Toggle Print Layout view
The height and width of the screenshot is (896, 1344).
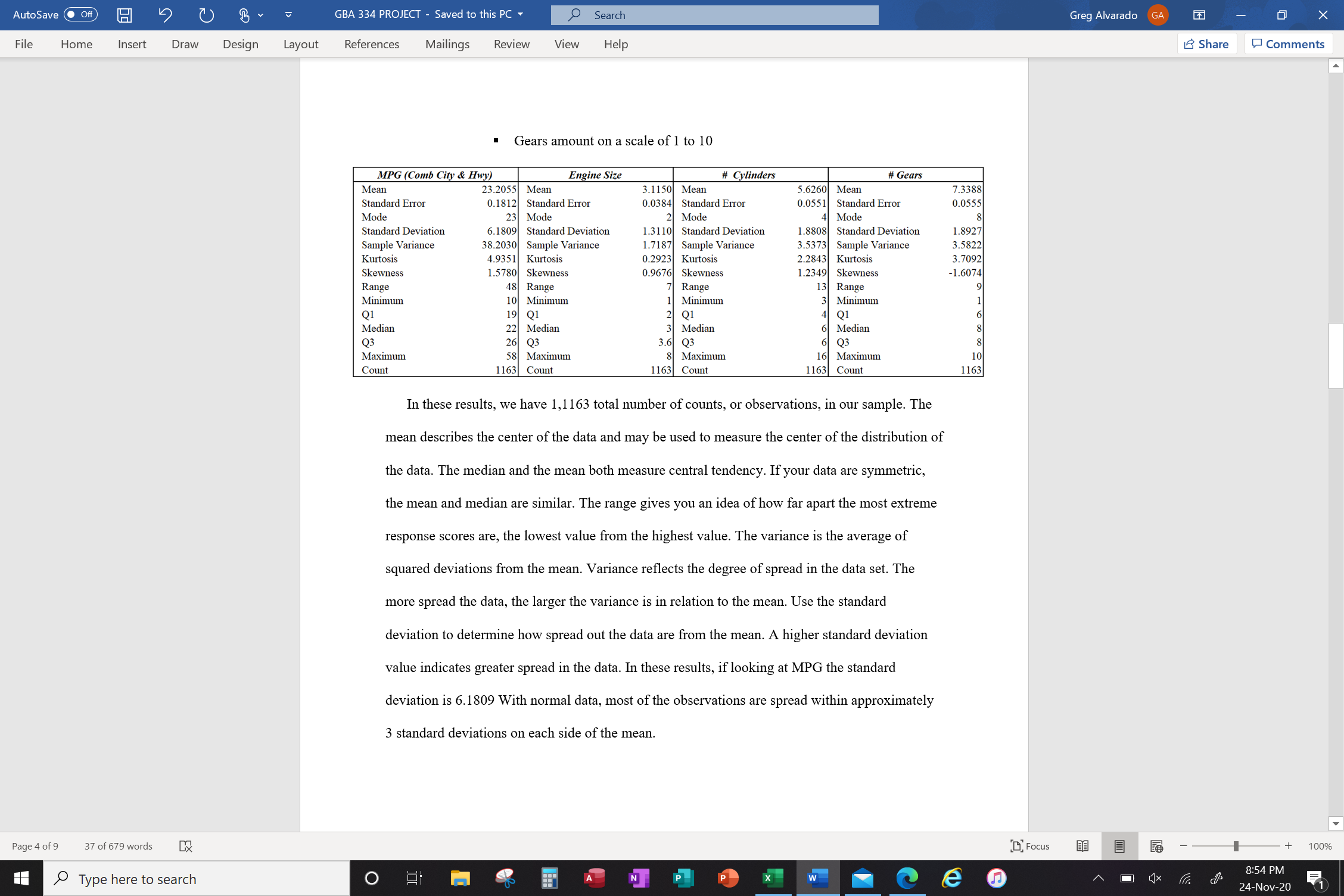click(x=1119, y=846)
